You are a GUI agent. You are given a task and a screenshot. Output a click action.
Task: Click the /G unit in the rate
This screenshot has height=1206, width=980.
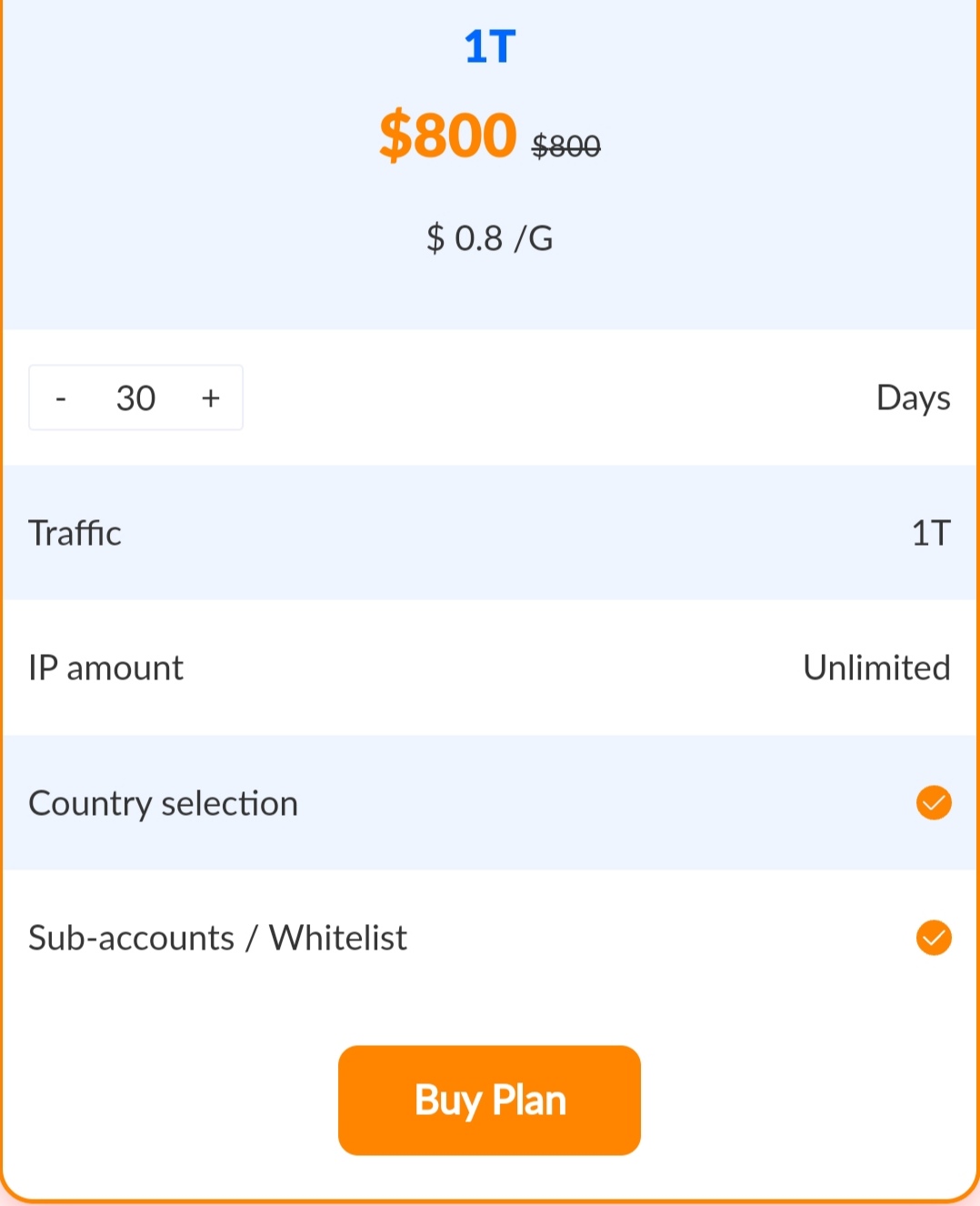coord(534,238)
